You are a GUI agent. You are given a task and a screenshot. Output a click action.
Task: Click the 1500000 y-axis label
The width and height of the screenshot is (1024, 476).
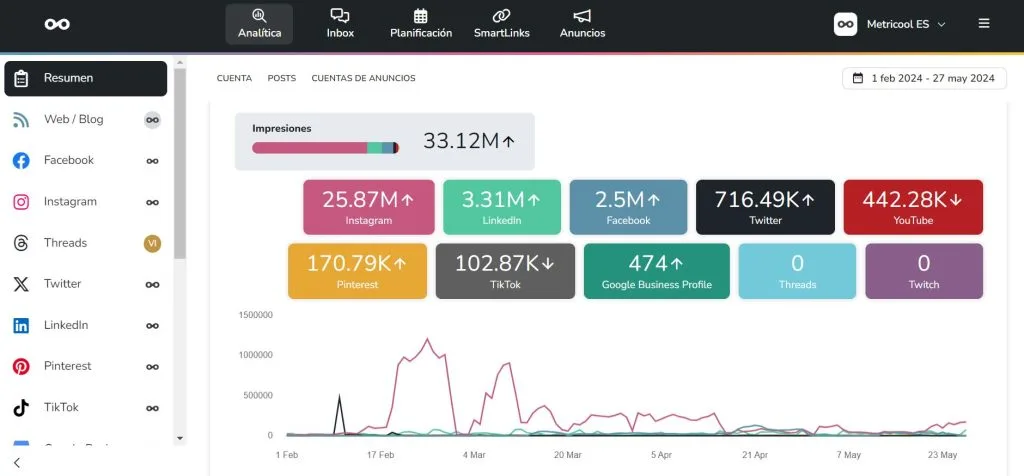256,315
